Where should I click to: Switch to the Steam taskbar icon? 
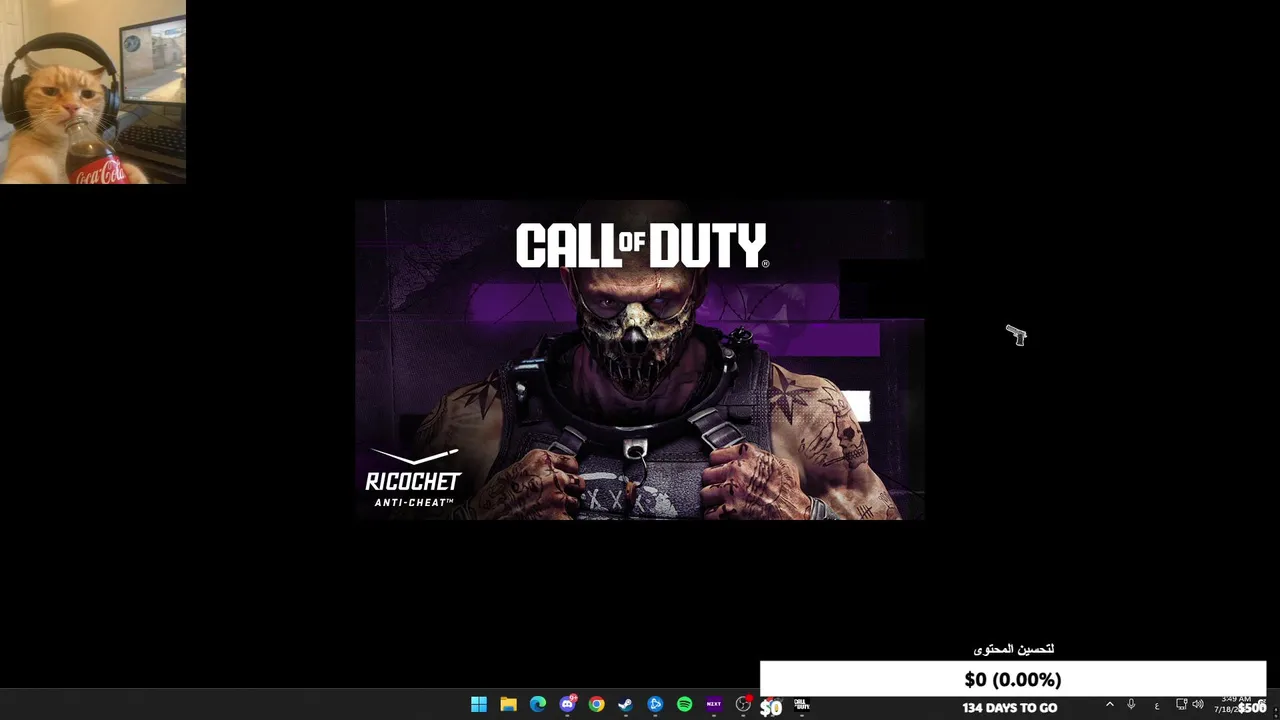[x=625, y=704]
